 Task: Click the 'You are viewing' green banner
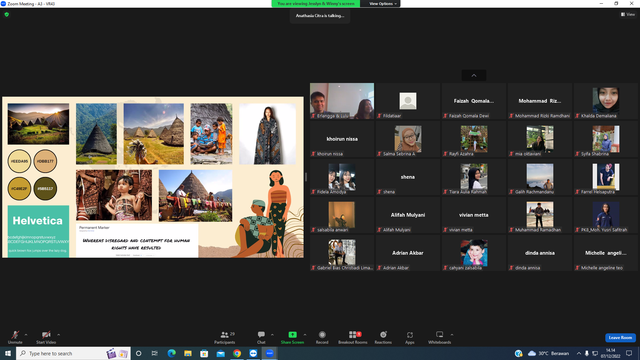point(316,4)
